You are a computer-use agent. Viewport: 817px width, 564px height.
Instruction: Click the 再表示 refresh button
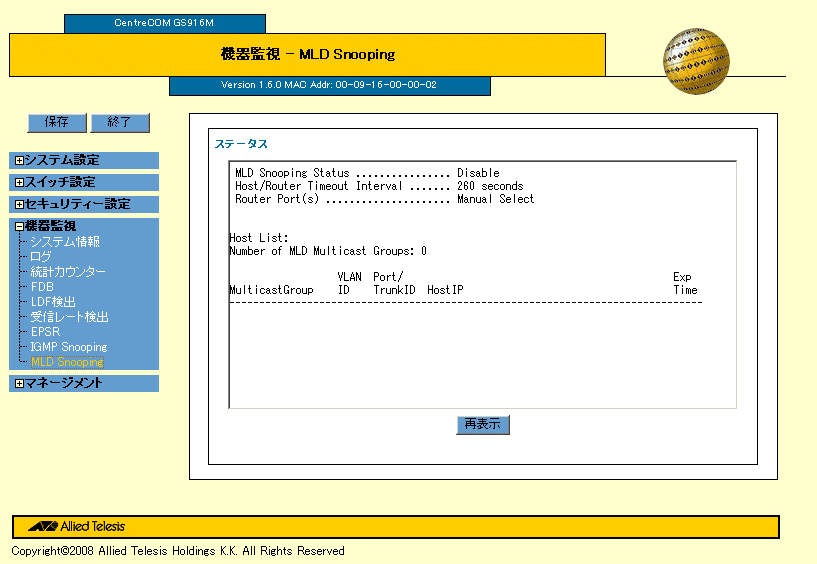482,424
